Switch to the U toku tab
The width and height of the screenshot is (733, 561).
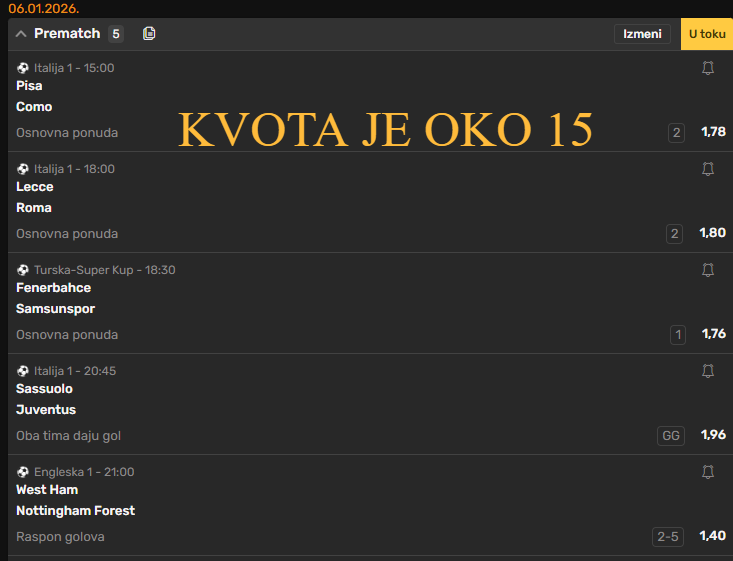pyautogui.click(x=706, y=34)
